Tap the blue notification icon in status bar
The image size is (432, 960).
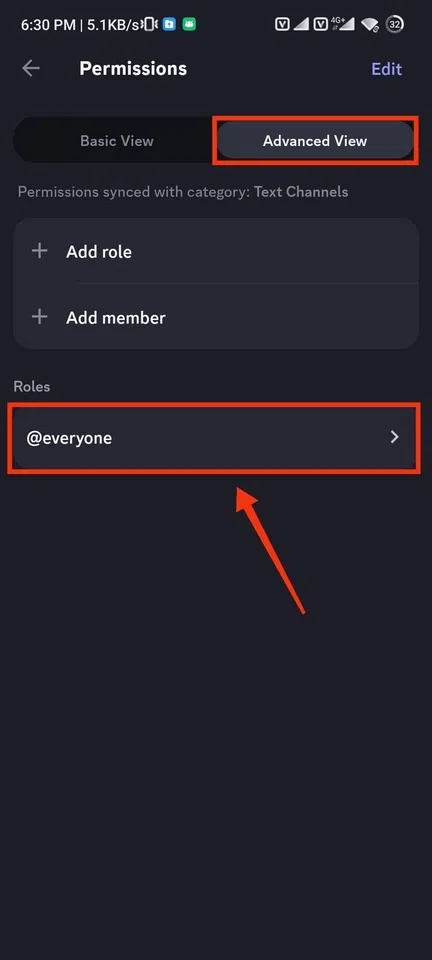point(169,24)
